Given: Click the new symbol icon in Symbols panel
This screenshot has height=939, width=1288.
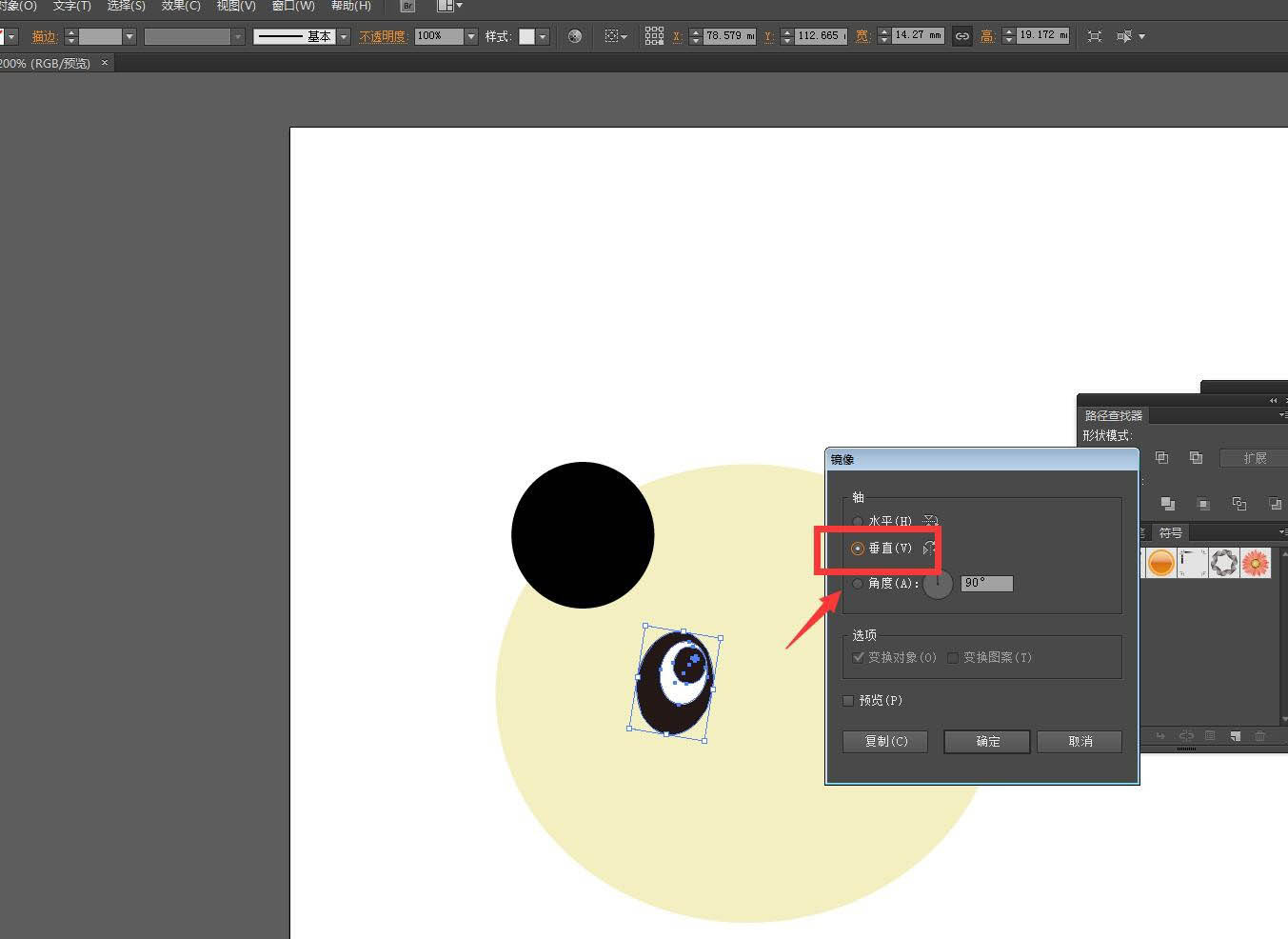Looking at the screenshot, I should click(1235, 736).
